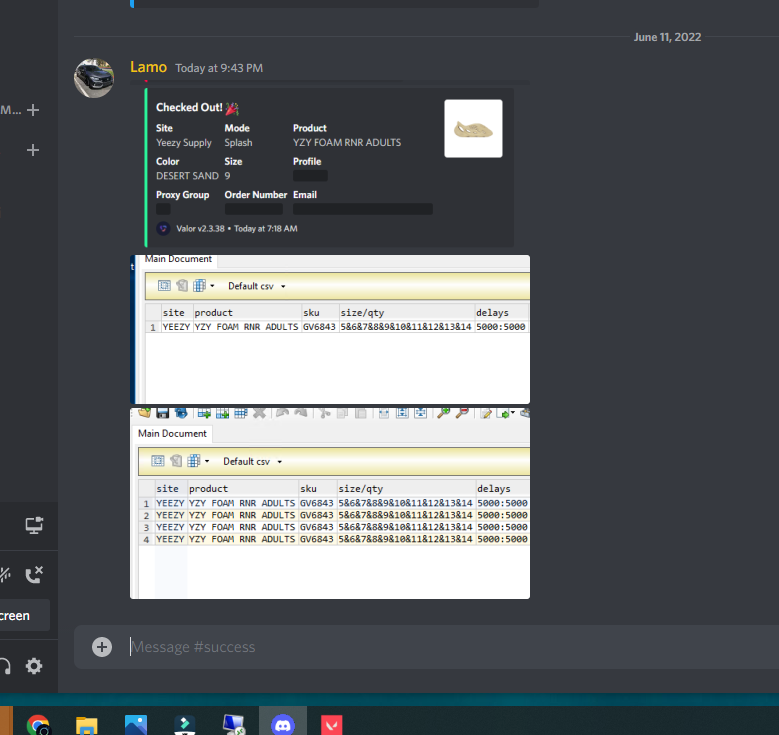Click the save-all disks icon in CSV toolbar

click(x=181, y=413)
